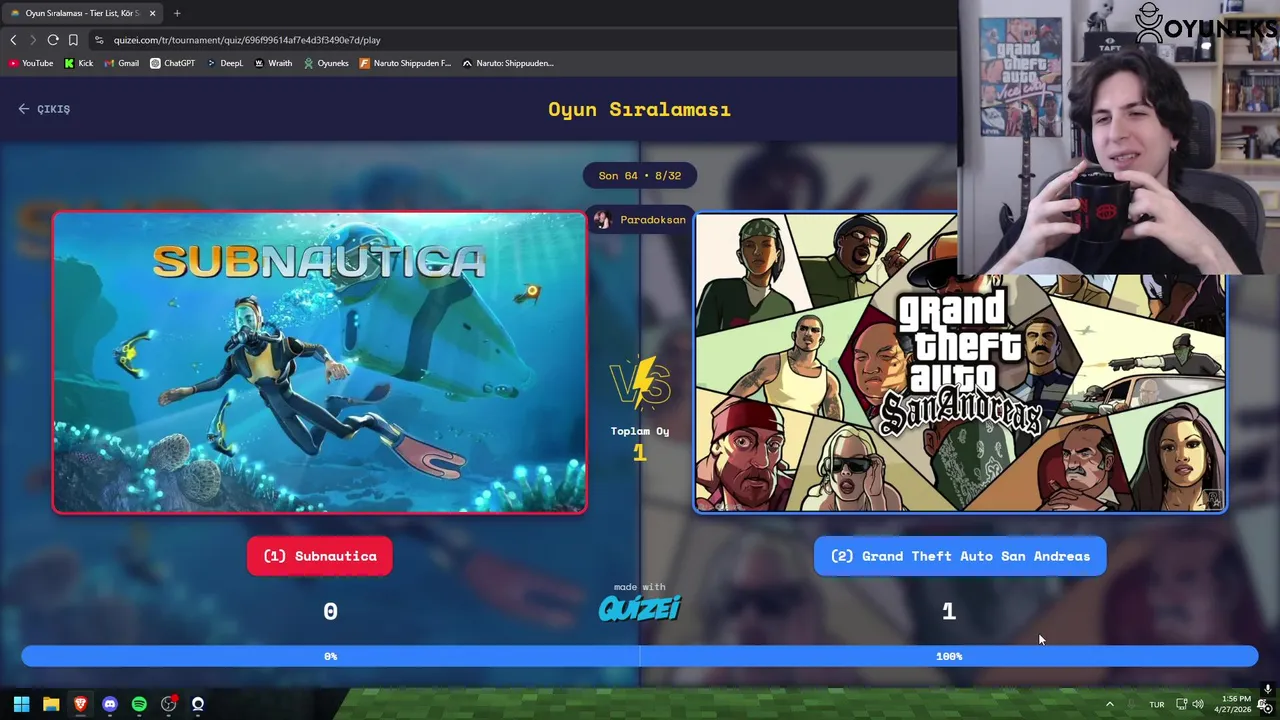Open the volume speaker icon
This screenshot has width=1280, height=720.
pyautogui.click(x=1198, y=704)
